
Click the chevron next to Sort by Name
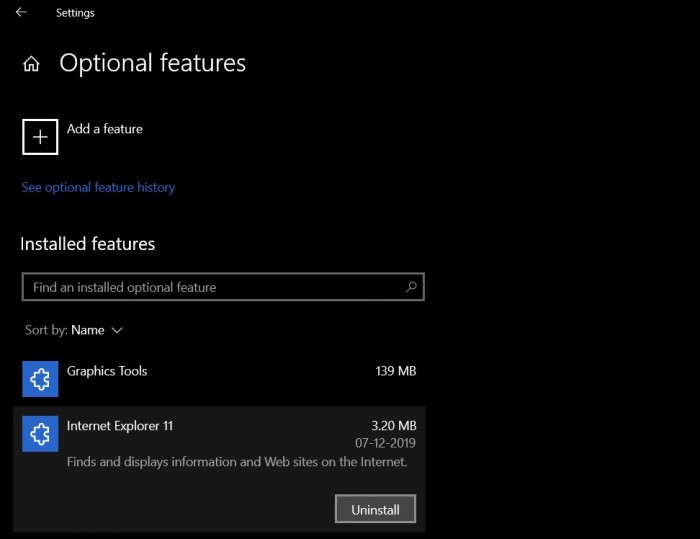click(118, 330)
